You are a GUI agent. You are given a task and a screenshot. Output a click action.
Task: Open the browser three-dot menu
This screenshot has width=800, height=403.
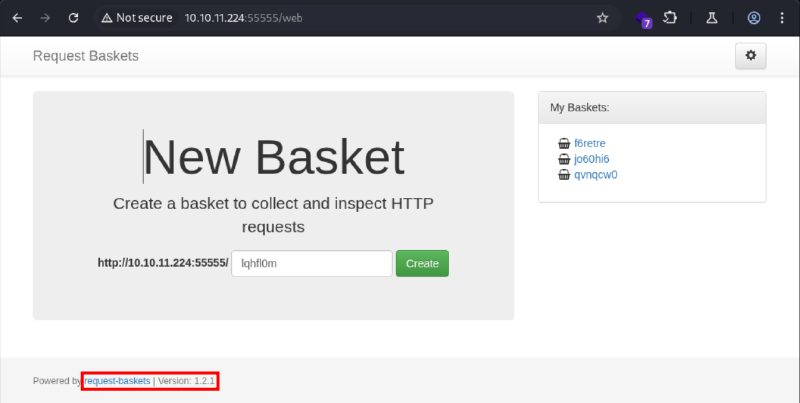pyautogui.click(x=782, y=18)
